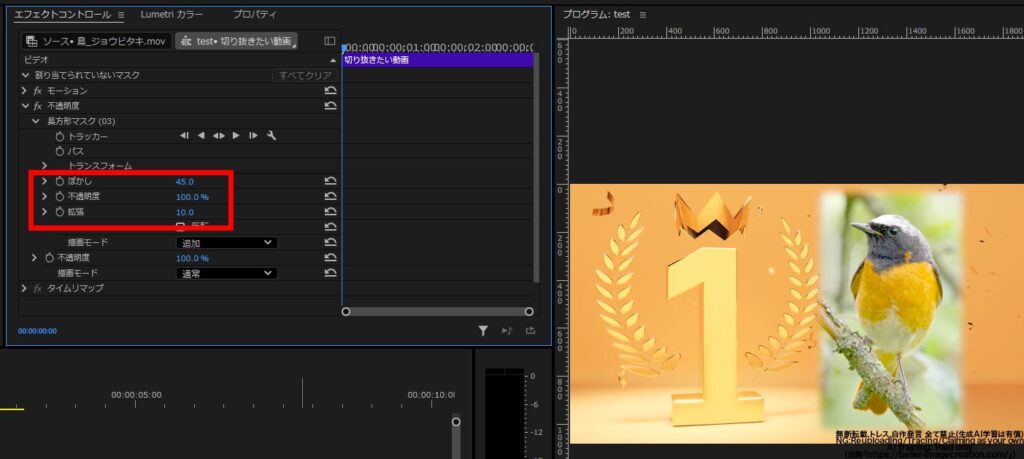The width and height of the screenshot is (1024, 459).
Task: Collapse the ビデオ section with the up arrow
Action: click(332, 60)
